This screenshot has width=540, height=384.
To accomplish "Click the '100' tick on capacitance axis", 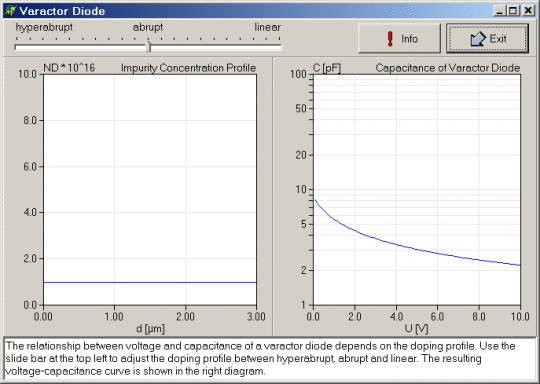I will click(x=298, y=74).
